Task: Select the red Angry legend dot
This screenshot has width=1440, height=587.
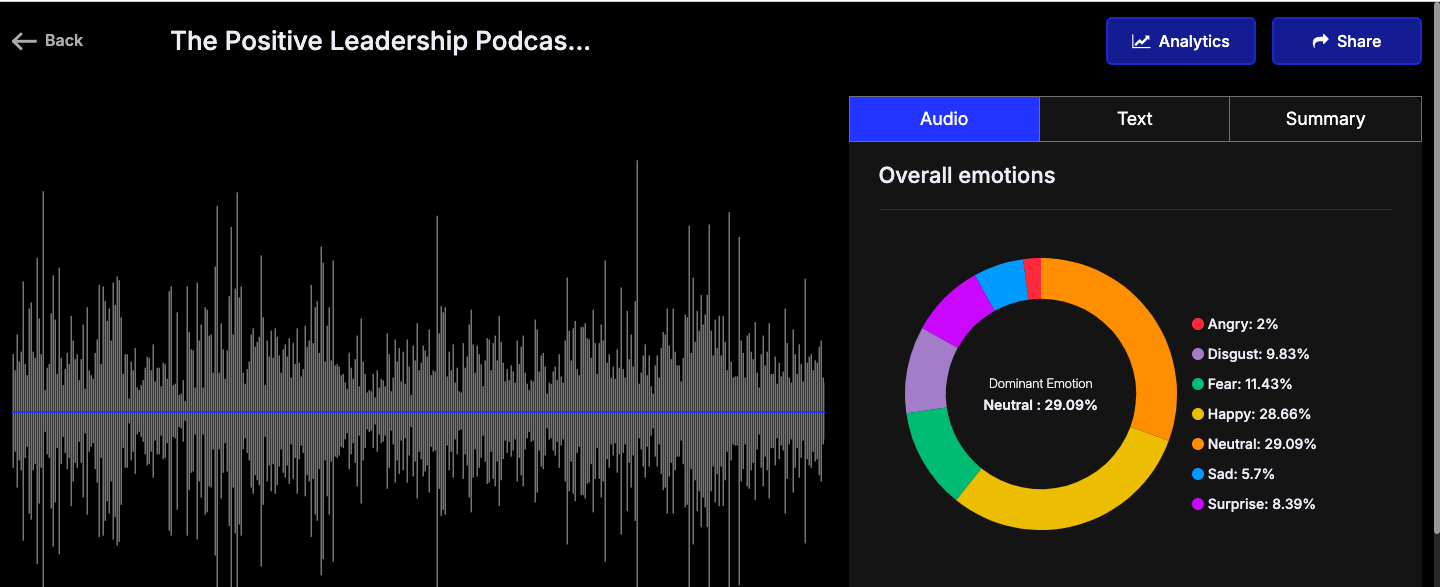Action: 1198,324
